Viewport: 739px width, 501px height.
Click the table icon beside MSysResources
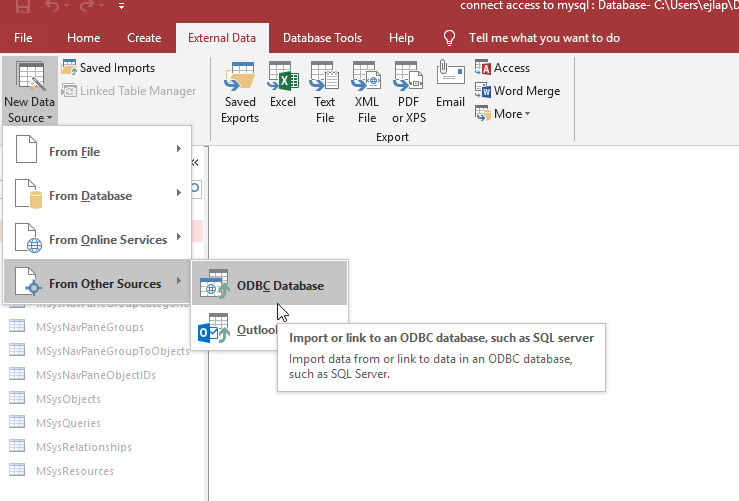[17, 470]
